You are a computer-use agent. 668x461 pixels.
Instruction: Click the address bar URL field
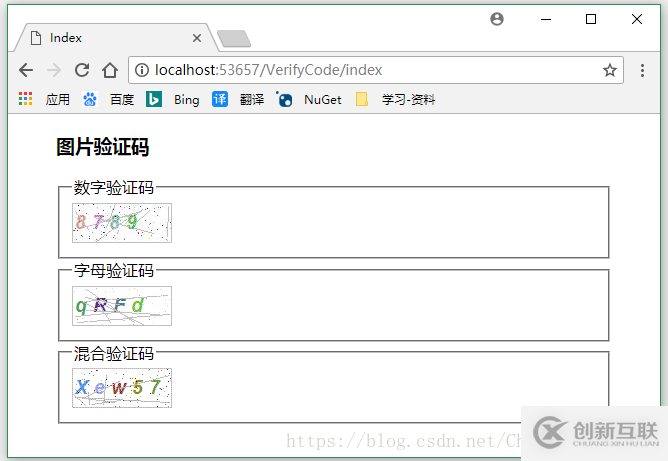click(x=370, y=70)
